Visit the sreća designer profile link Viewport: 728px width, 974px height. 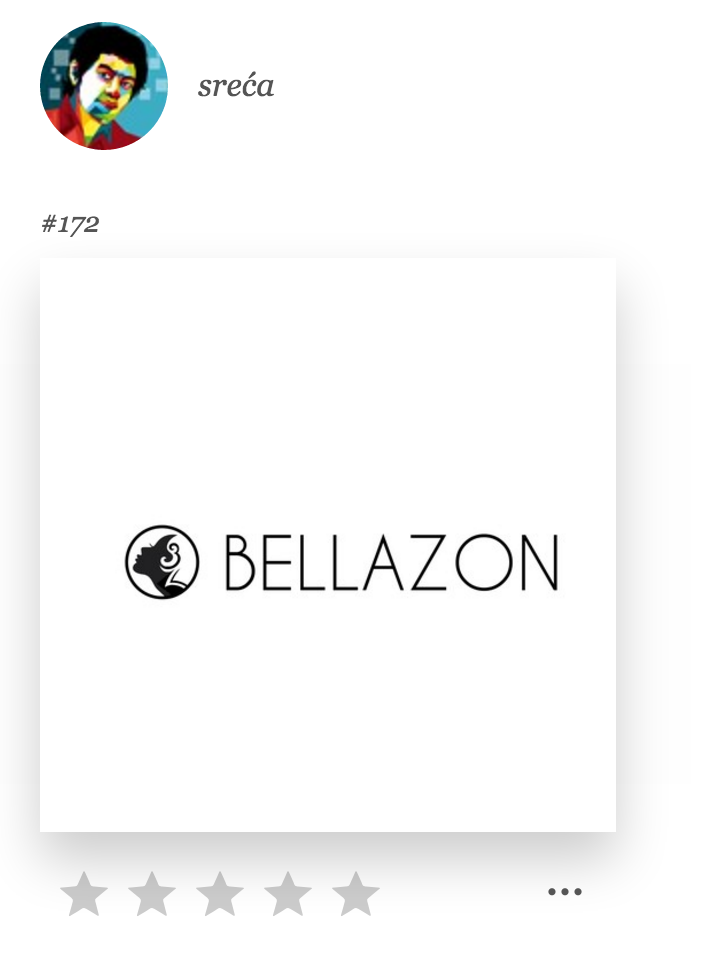point(235,86)
